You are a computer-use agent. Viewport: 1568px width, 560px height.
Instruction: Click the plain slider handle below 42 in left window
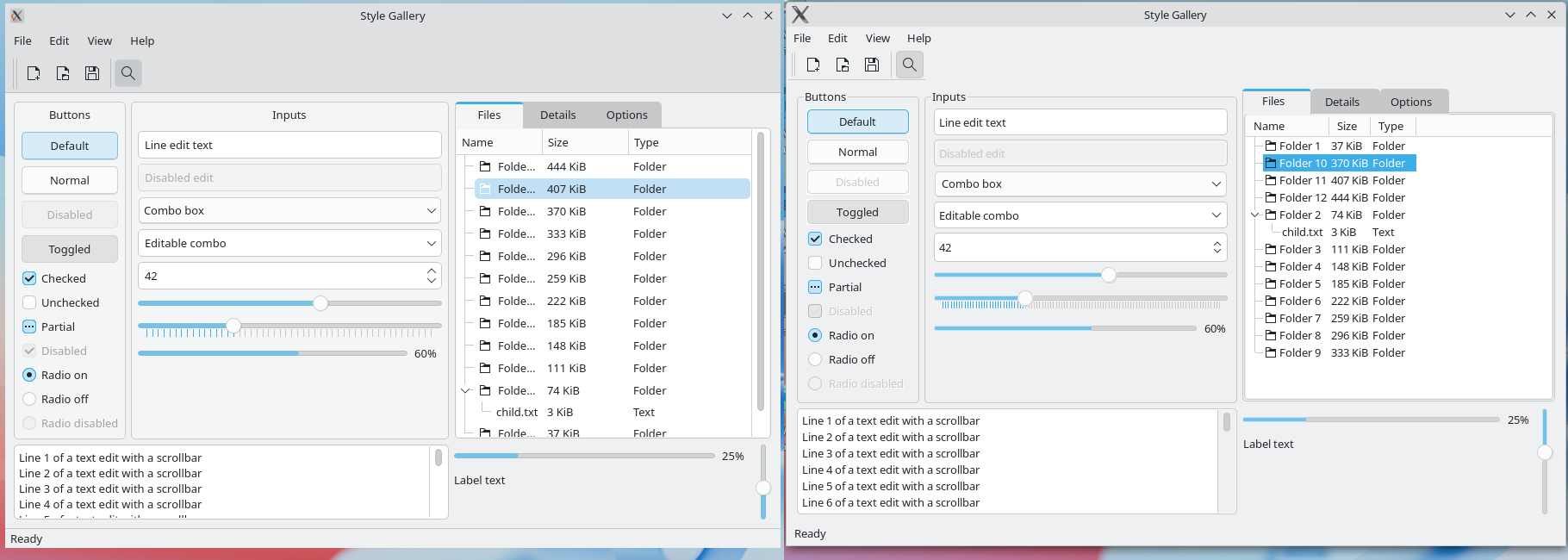coord(320,303)
